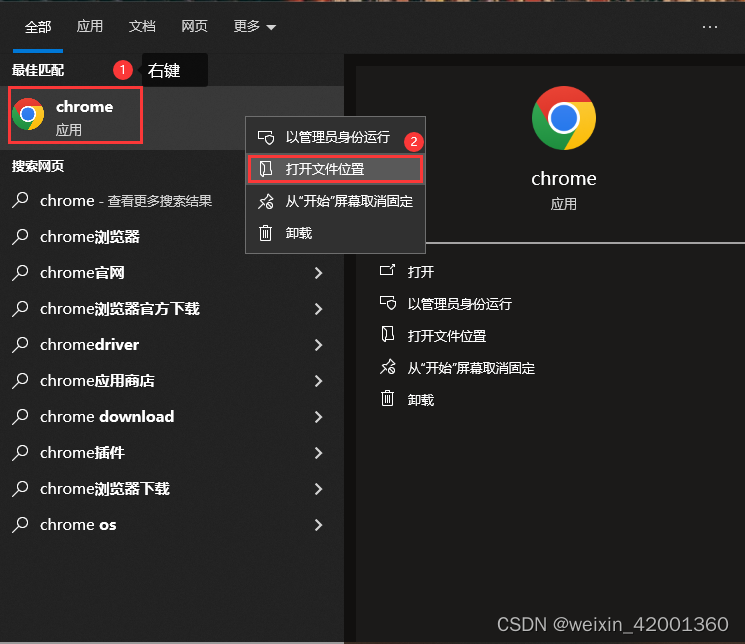Click trash icon beside 卸载 in right pane

coord(387,398)
